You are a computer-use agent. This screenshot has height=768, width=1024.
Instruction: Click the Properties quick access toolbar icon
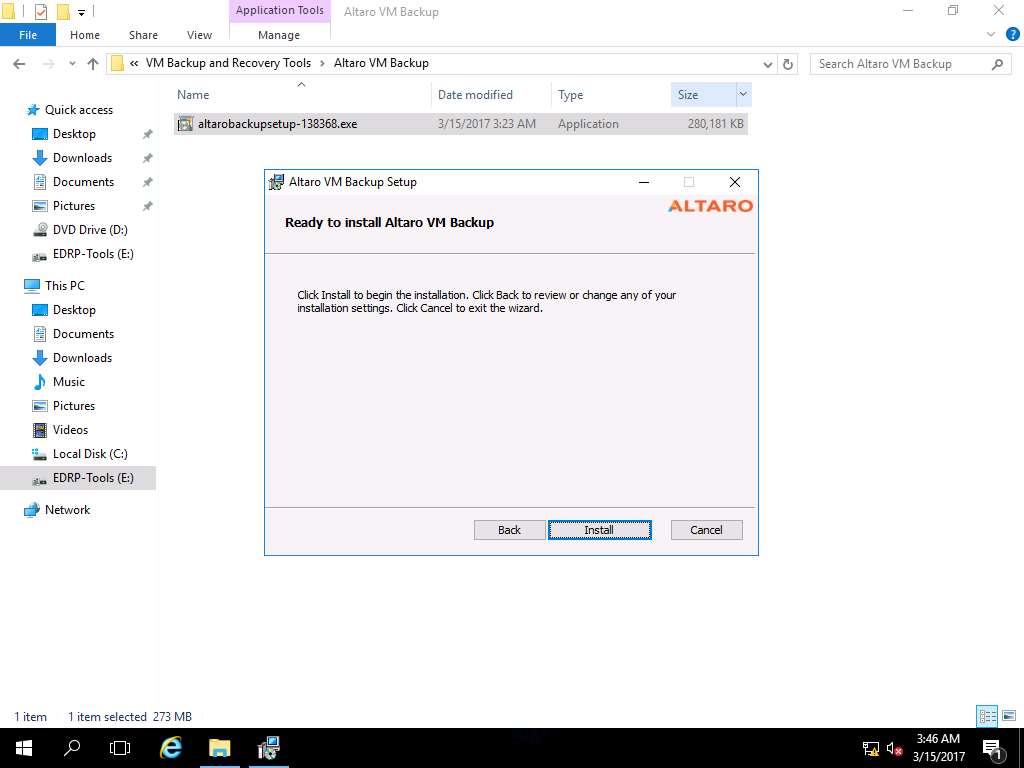pos(40,12)
